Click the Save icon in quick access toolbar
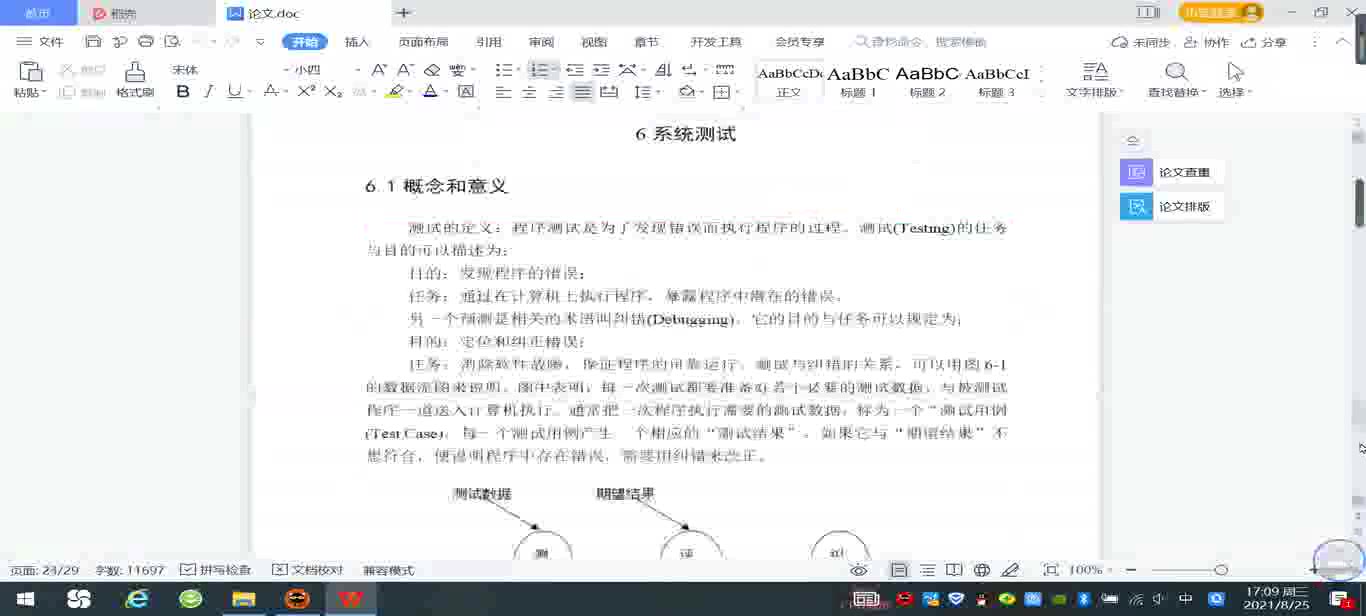The image size is (1366, 616). point(93,42)
